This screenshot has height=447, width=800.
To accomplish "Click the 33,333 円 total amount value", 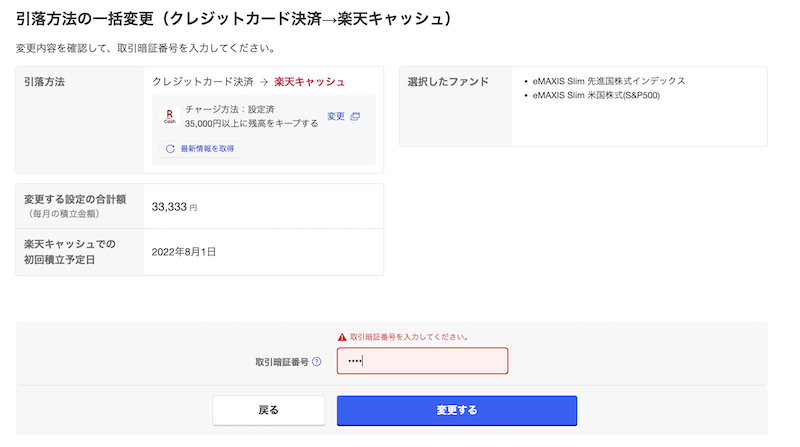I will (174, 207).
